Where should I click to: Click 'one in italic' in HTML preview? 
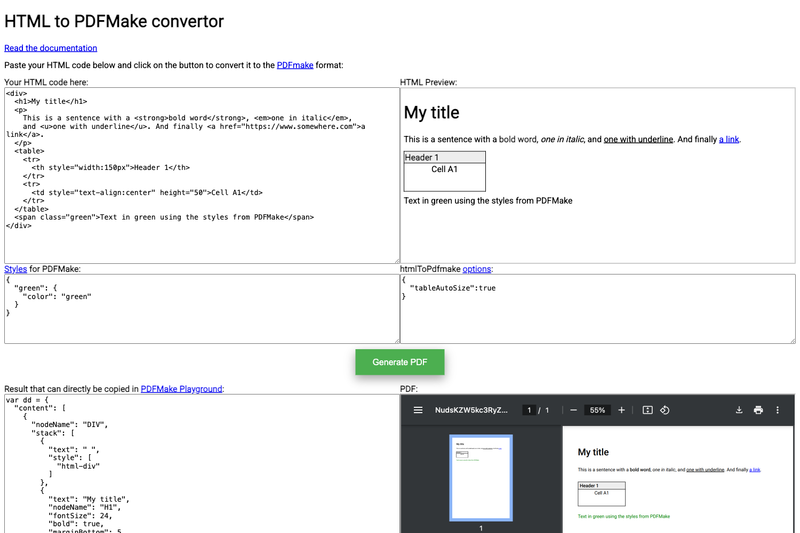coord(562,139)
